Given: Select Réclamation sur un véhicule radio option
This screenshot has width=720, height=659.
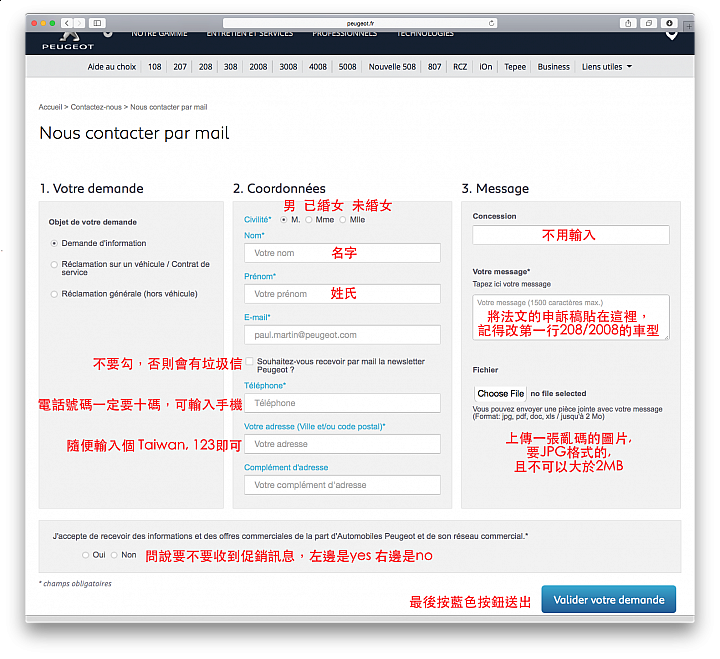Looking at the screenshot, I should pyautogui.click(x=54, y=265).
